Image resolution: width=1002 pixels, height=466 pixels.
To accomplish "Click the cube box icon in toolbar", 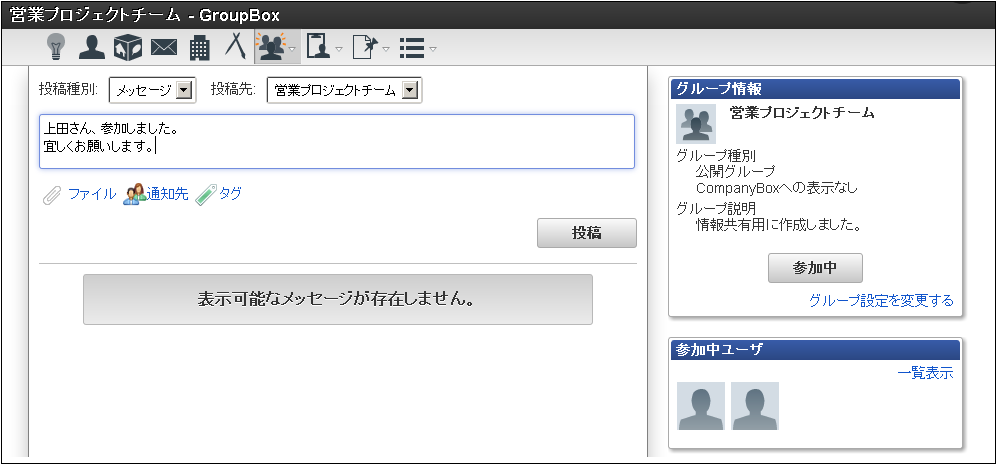I will point(127,47).
